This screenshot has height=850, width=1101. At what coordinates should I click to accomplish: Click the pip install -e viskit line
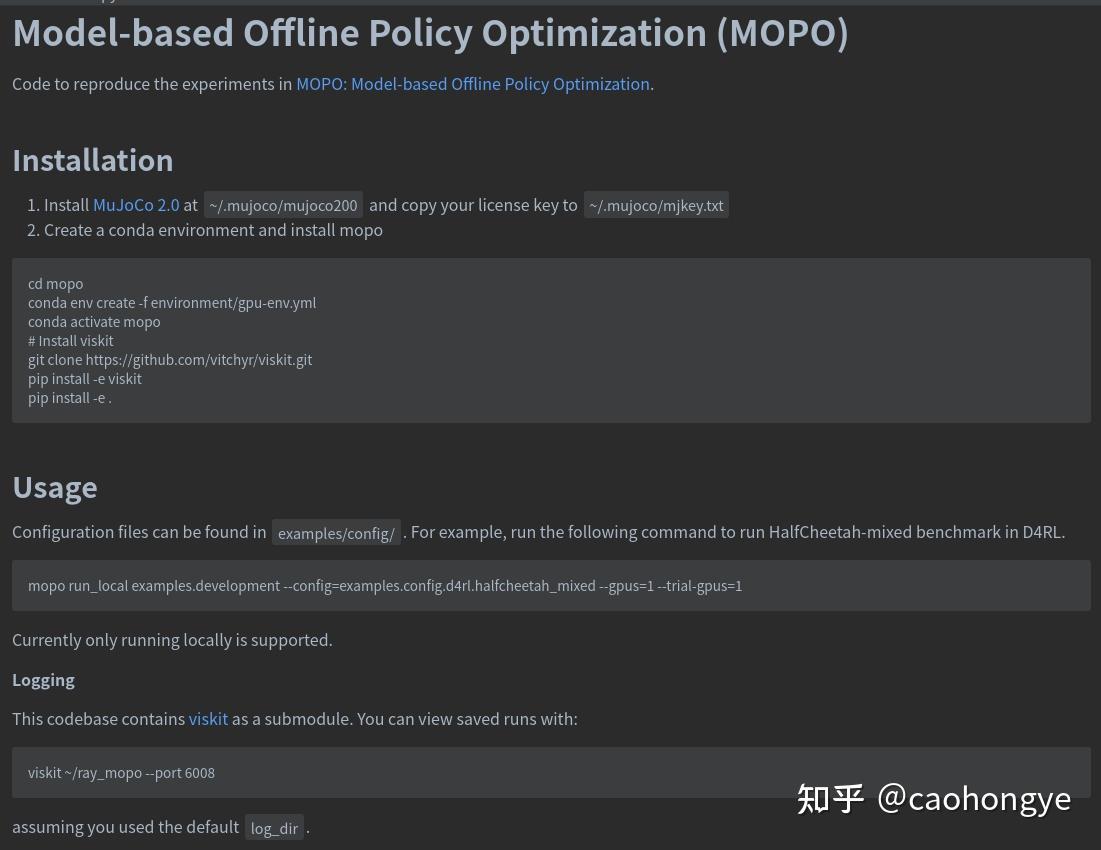click(x=85, y=378)
